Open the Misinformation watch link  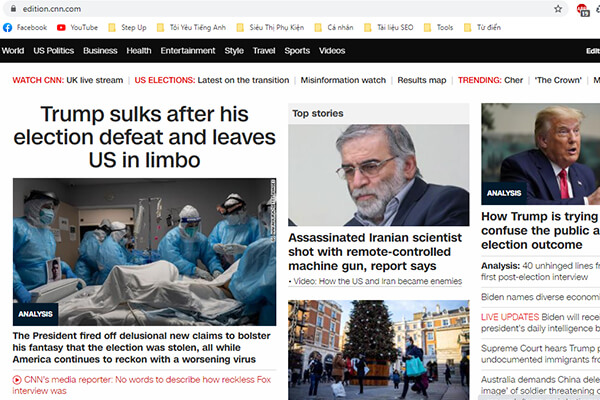coord(343,80)
